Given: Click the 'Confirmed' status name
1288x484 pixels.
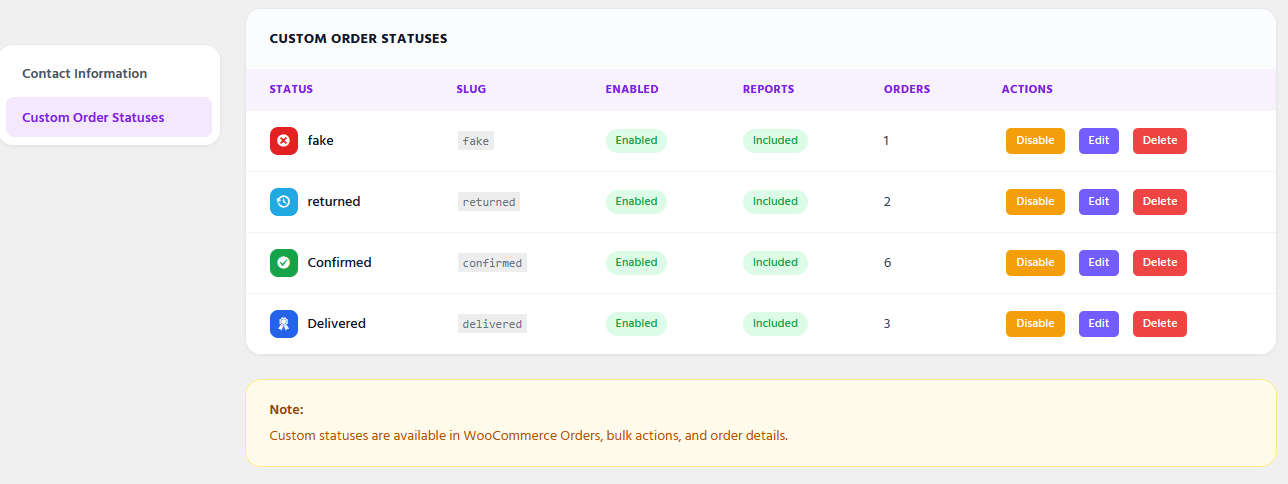Looking at the screenshot, I should pyautogui.click(x=339, y=263).
